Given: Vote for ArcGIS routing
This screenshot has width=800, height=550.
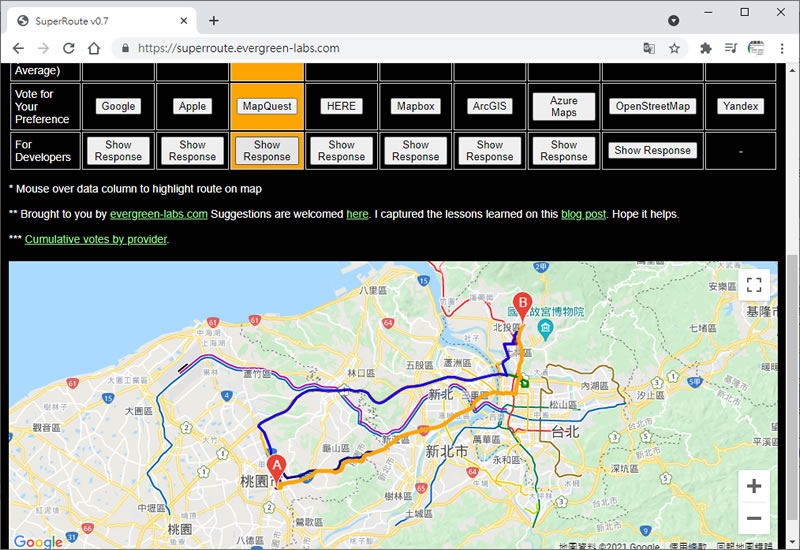Looking at the screenshot, I should pyautogui.click(x=490, y=106).
